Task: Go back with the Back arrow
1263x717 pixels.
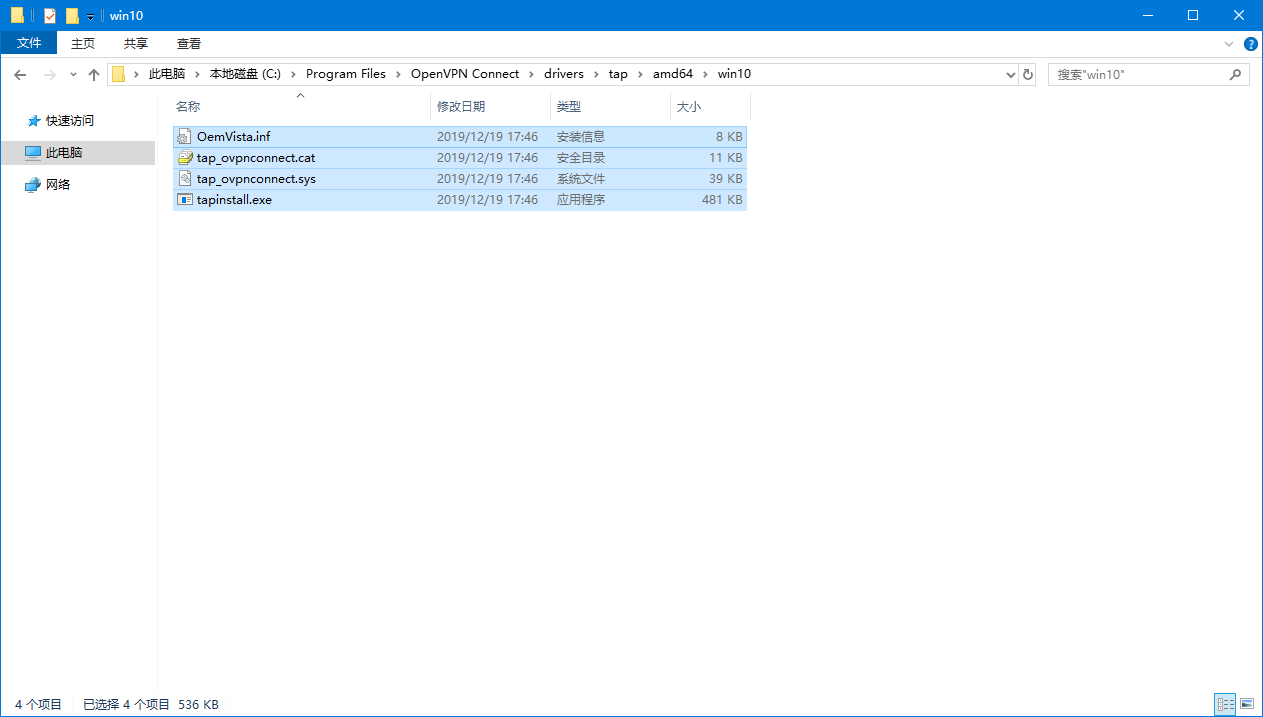Action: point(20,74)
